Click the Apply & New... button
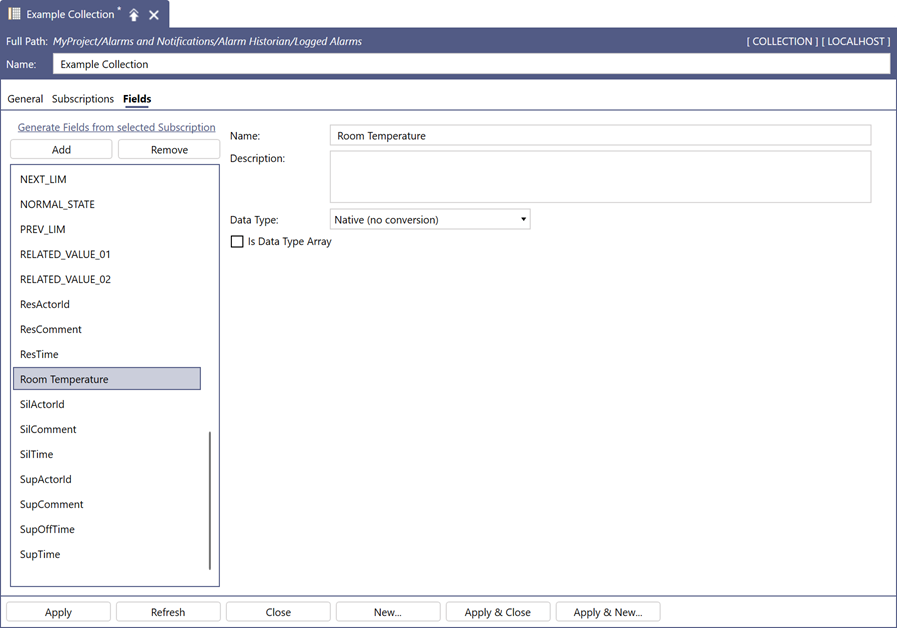Screen dimensions: 897x628 tap(608, 612)
